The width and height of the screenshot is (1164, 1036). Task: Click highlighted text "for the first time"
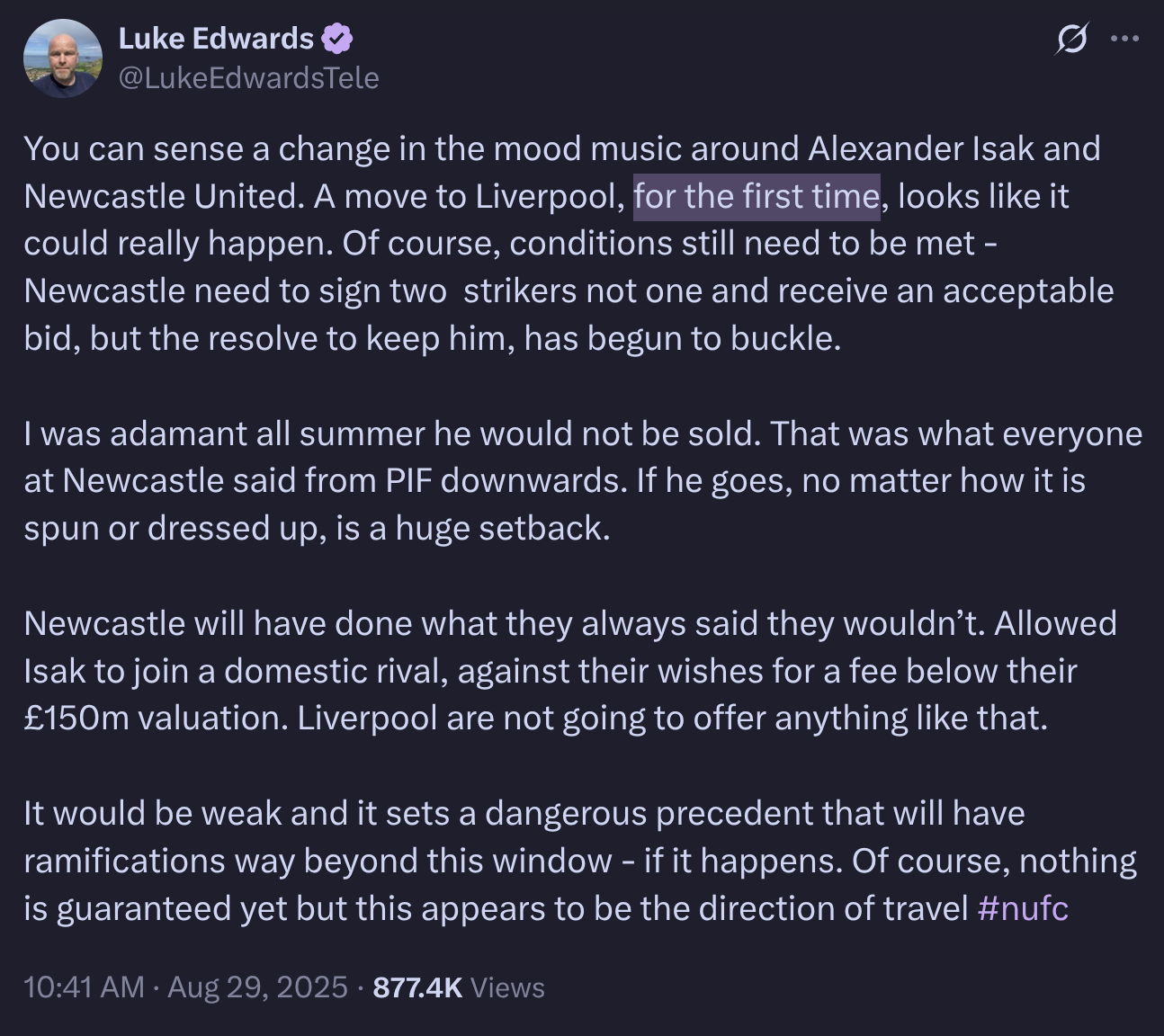click(x=757, y=197)
